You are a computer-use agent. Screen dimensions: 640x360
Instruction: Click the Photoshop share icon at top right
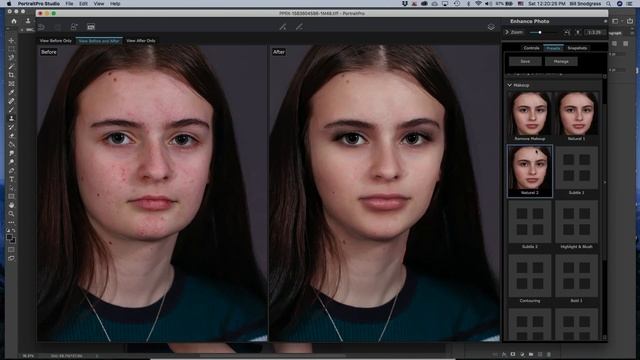pos(630,21)
